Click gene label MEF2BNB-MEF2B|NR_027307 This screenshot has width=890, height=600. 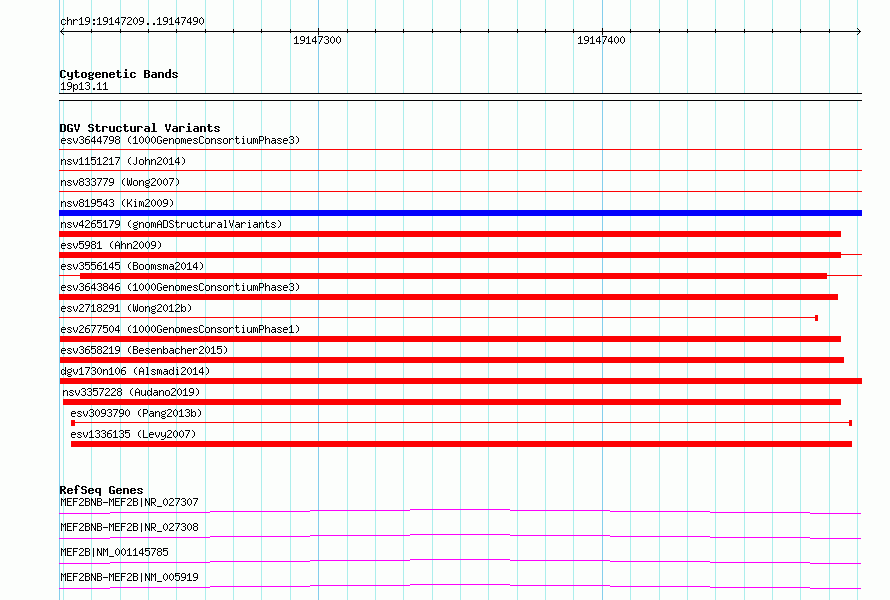click(x=129, y=502)
